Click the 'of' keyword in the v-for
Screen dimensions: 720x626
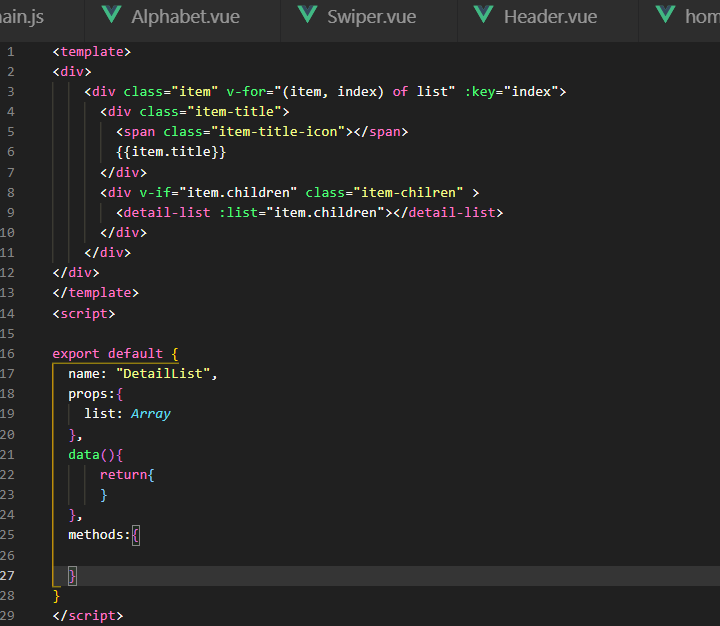[400, 92]
